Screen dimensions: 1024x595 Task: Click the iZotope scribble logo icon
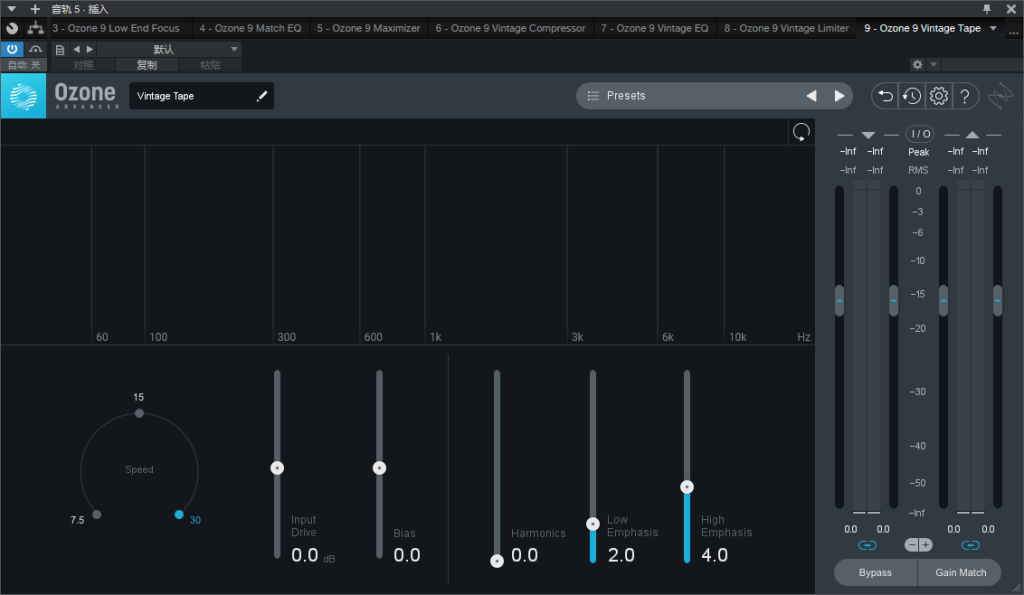(x=1000, y=97)
